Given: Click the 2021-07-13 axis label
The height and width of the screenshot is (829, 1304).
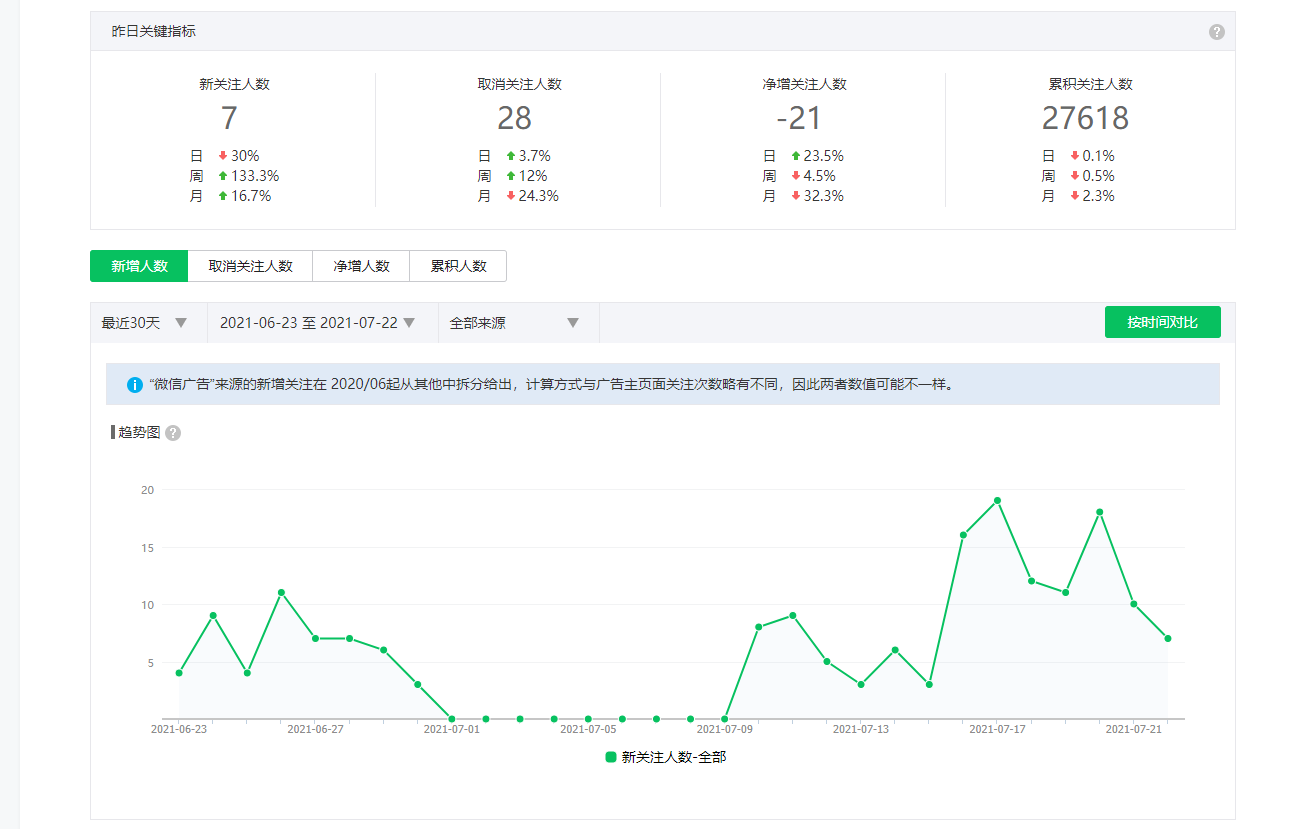Looking at the screenshot, I should (861, 730).
